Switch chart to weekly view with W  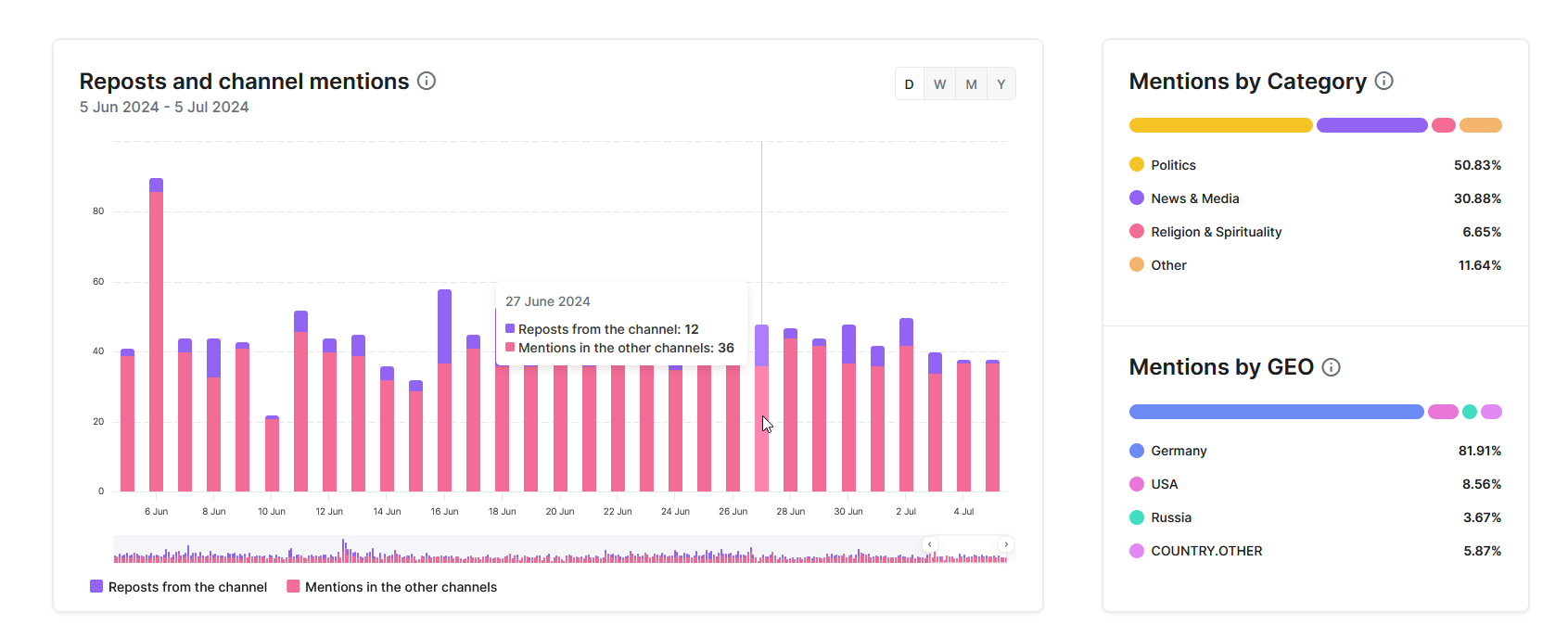pos(939,84)
